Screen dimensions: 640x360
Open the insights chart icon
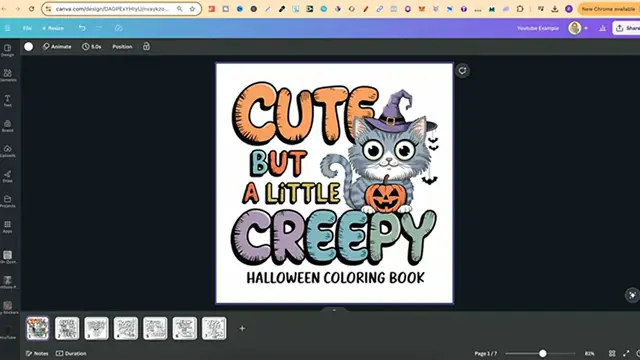click(602, 28)
